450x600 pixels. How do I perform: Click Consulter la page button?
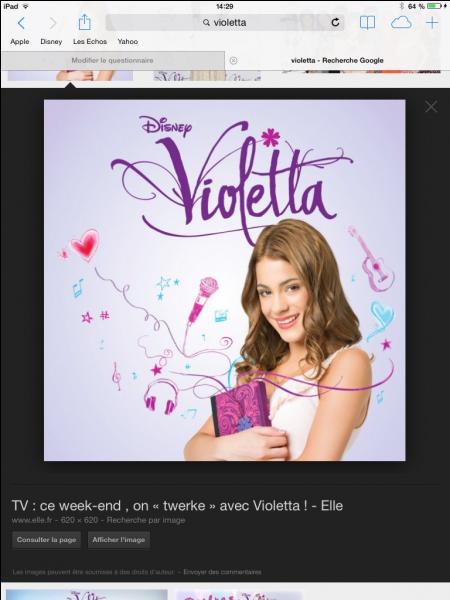pyautogui.click(x=47, y=540)
